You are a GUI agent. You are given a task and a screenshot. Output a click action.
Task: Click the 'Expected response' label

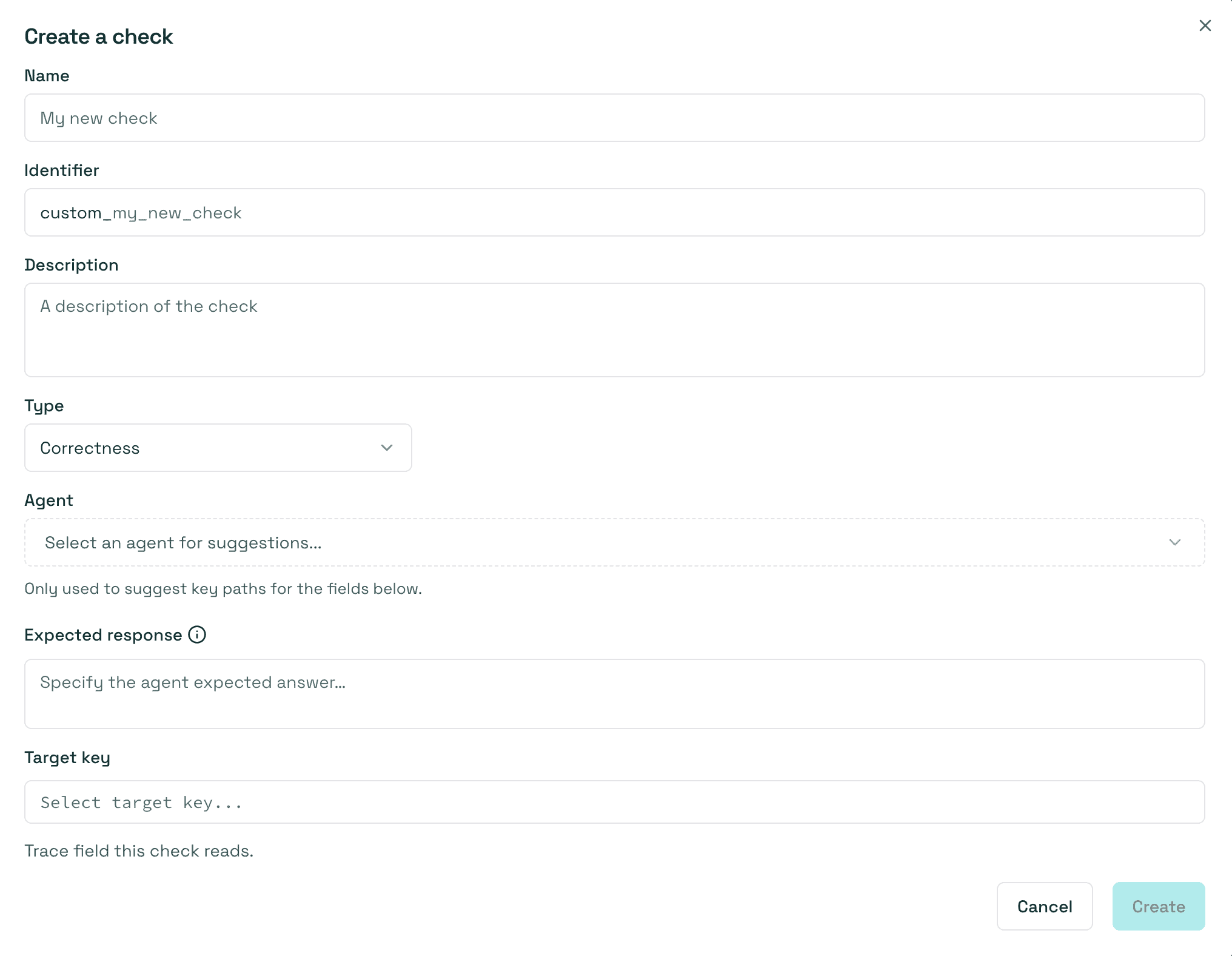pyautogui.click(x=103, y=635)
